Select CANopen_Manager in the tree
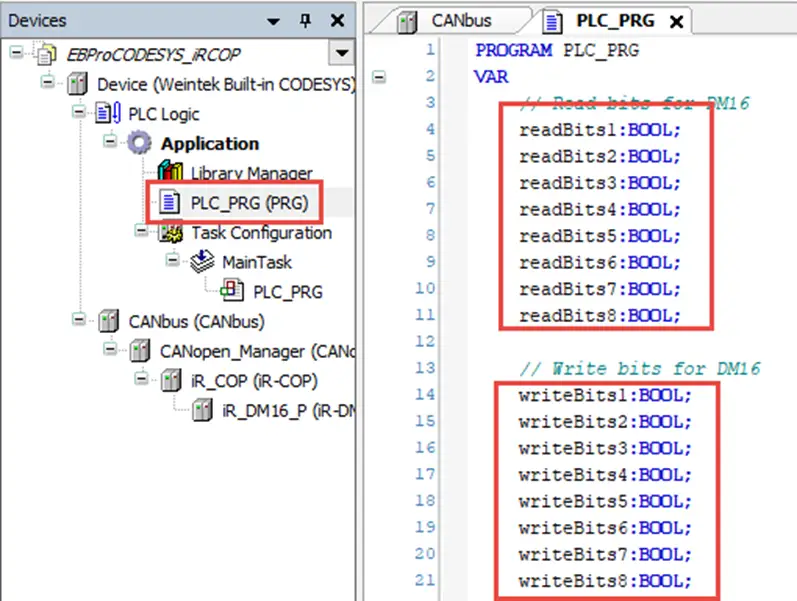Viewport: 797px width, 601px height. pyautogui.click(x=257, y=351)
